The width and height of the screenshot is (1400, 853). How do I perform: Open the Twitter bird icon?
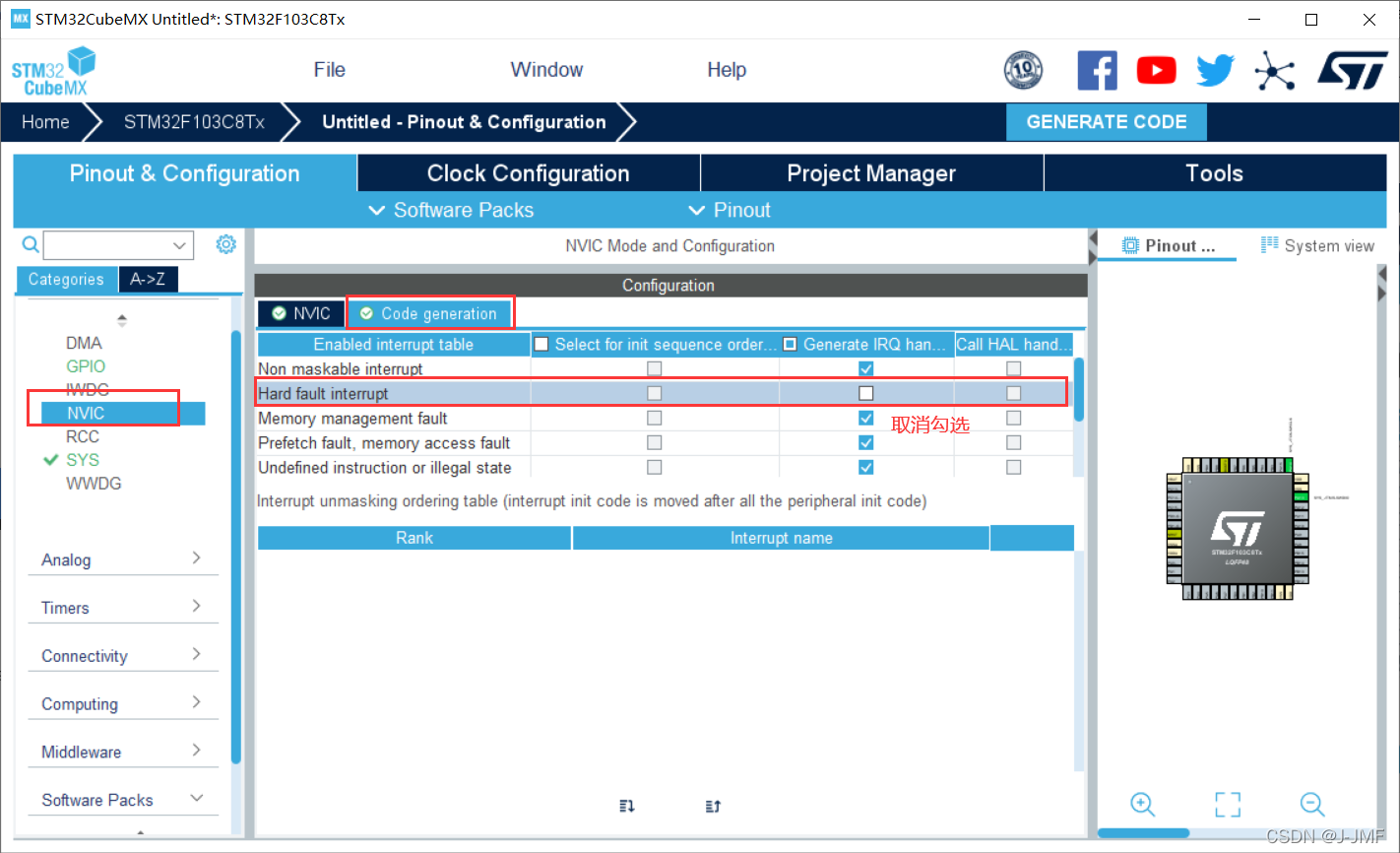[x=1215, y=71]
